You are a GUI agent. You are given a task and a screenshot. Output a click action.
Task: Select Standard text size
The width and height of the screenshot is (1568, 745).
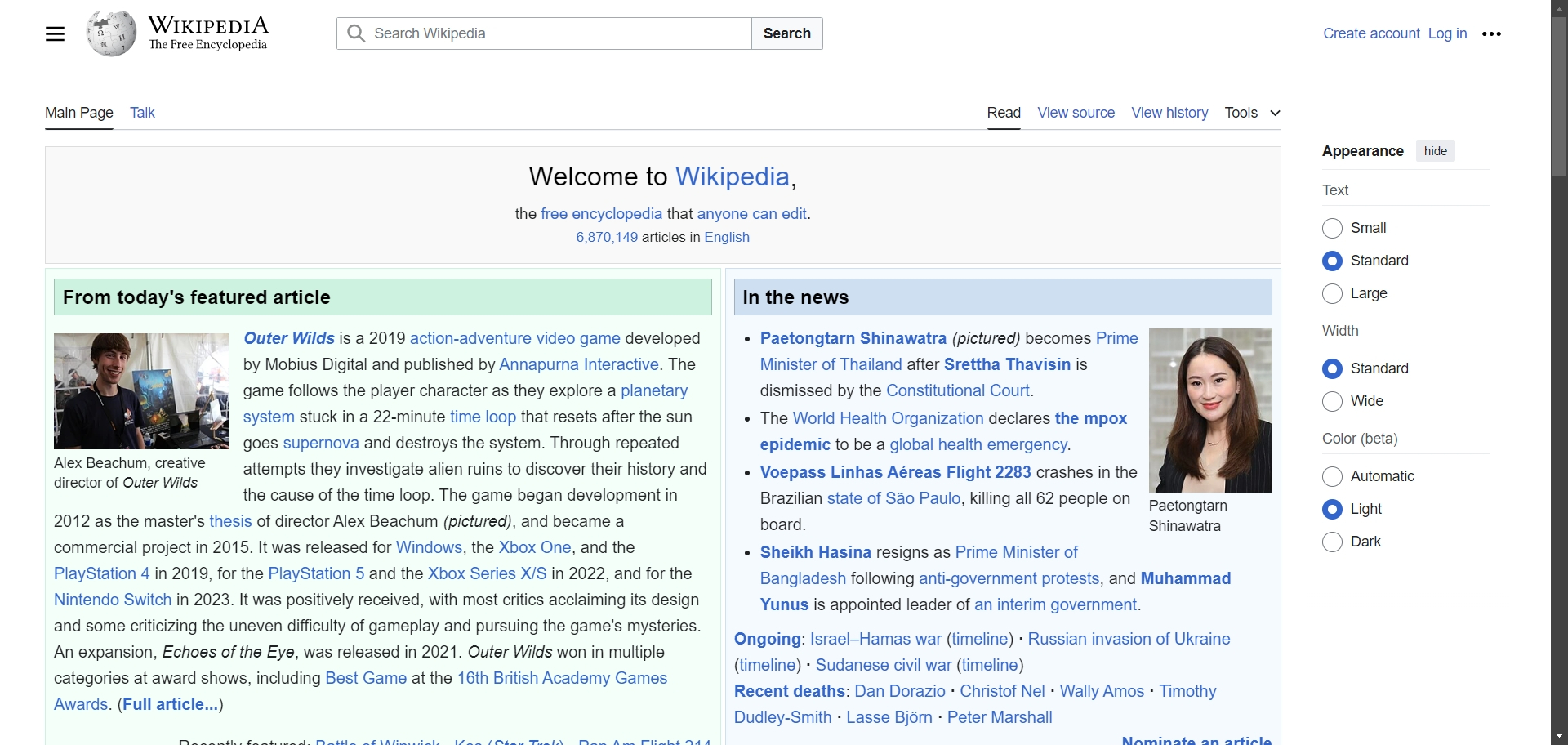[1332, 261]
